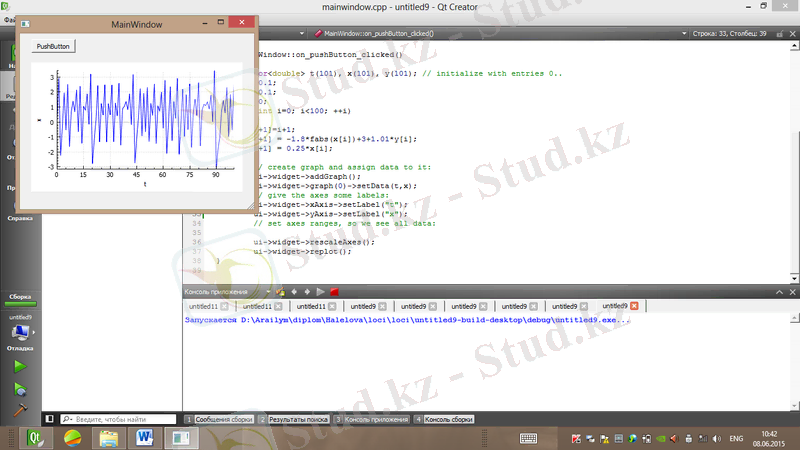The image size is (800, 450).
Task: Open the Сообщения сборки output pane
Action: 220,419
